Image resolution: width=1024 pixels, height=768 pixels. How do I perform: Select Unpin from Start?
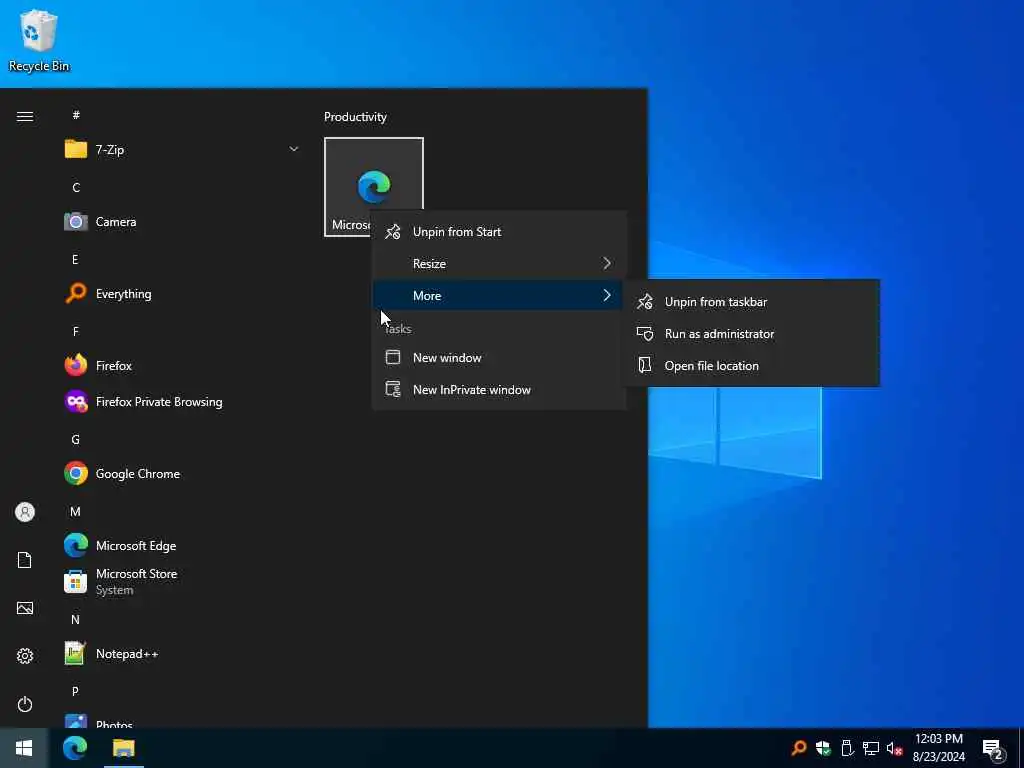[500, 232]
